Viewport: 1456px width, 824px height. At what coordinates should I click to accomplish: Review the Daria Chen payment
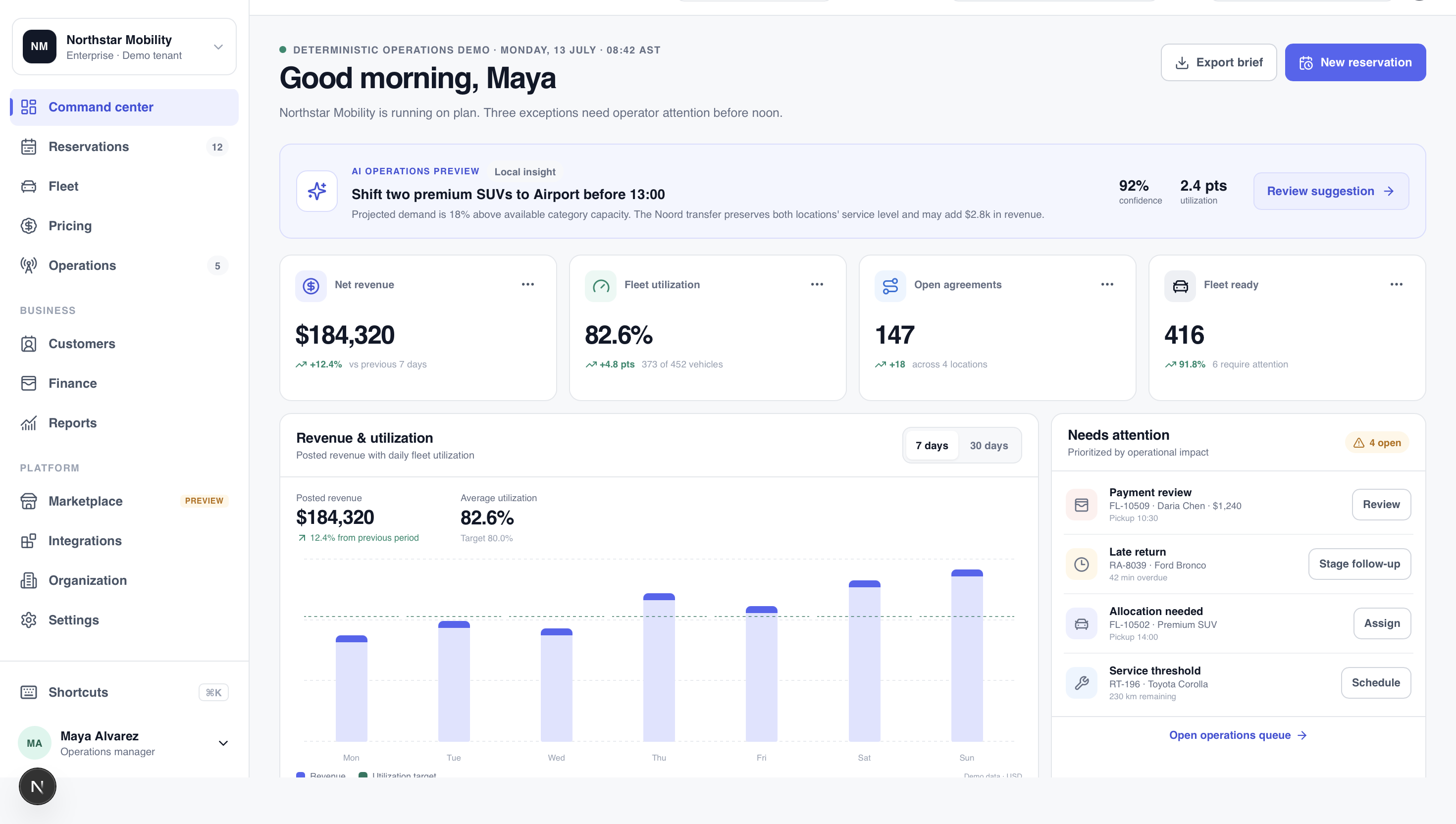click(1381, 504)
